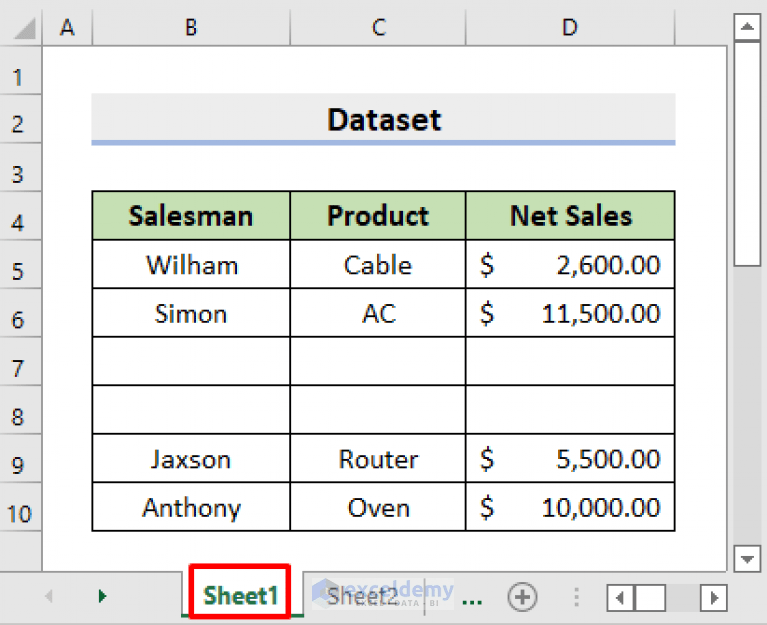This screenshot has width=767, height=625.
Task: Select cell containing Anthony
Action: click(191, 507)
